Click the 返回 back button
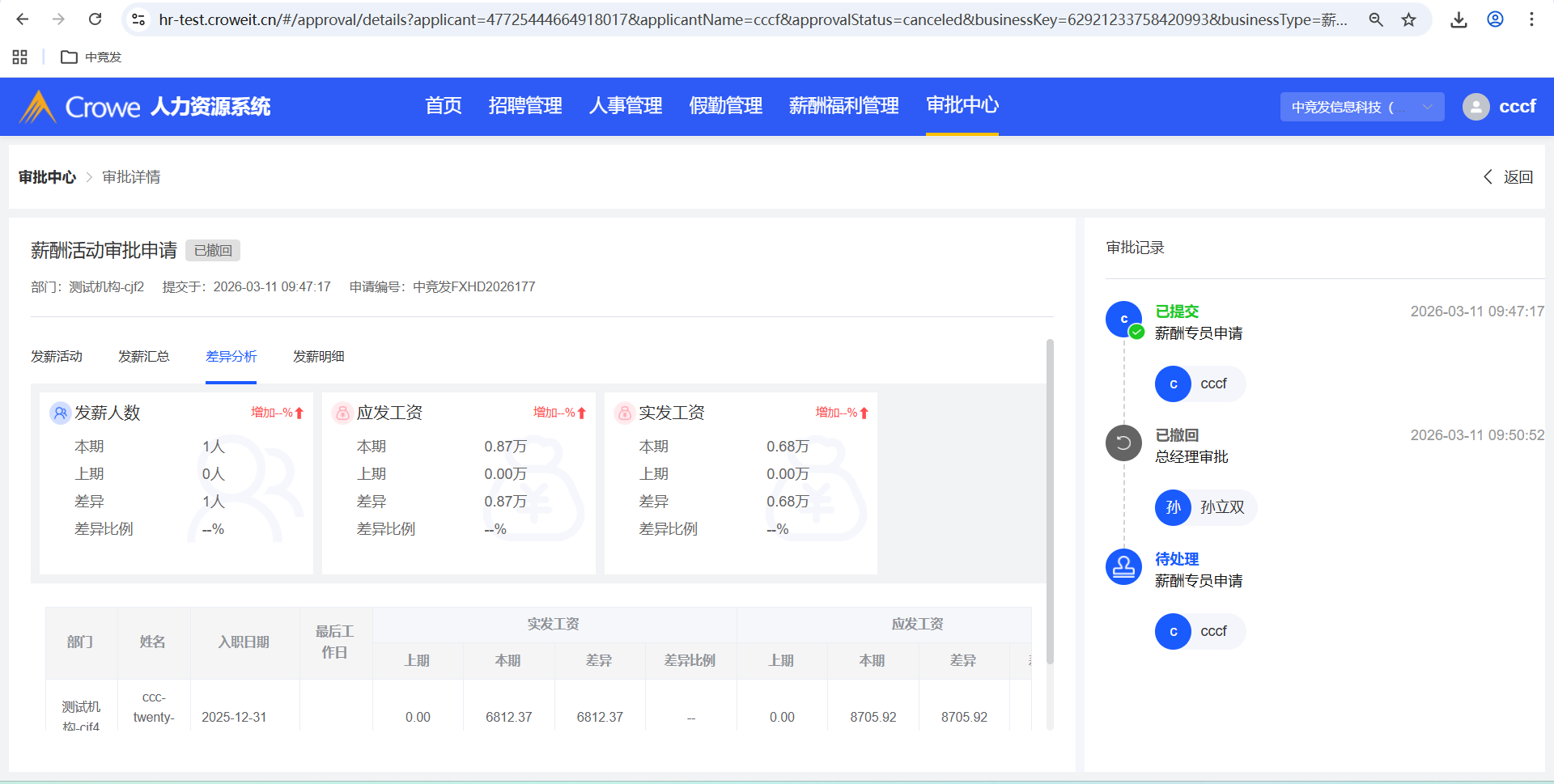 [x=1509, y=177]
